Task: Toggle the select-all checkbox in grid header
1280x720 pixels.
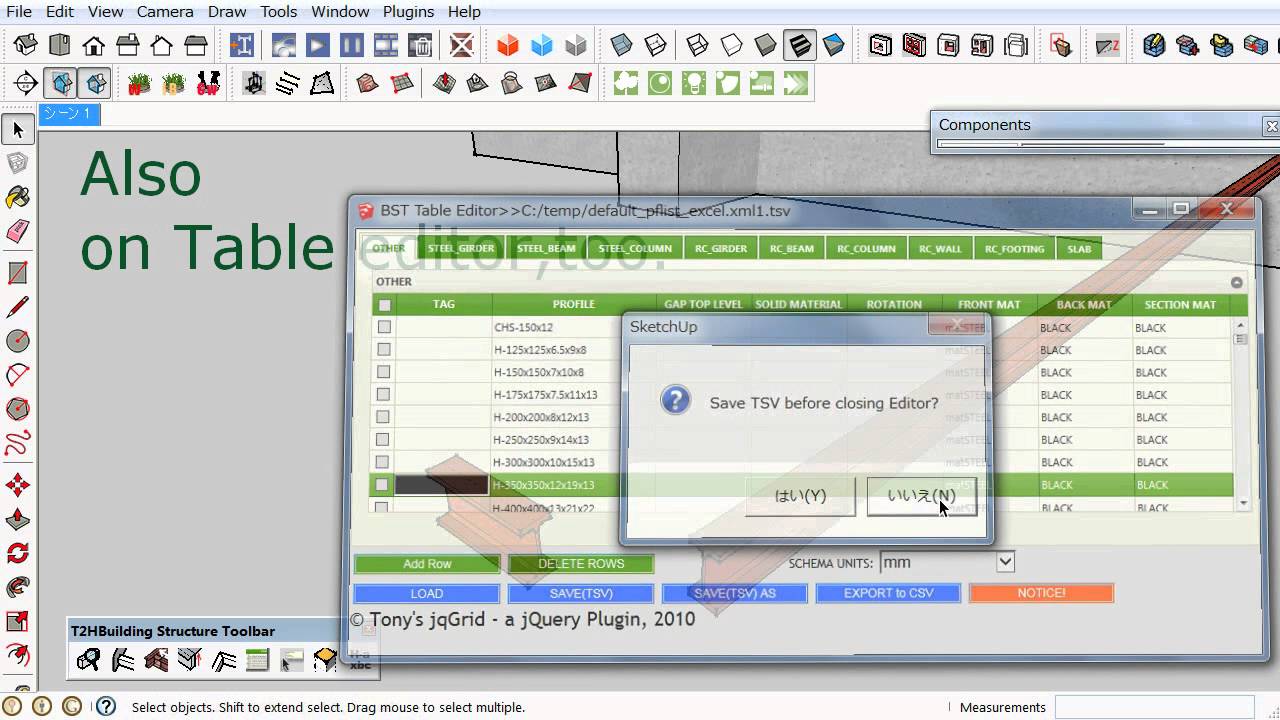Action: [x=384, y=305]
